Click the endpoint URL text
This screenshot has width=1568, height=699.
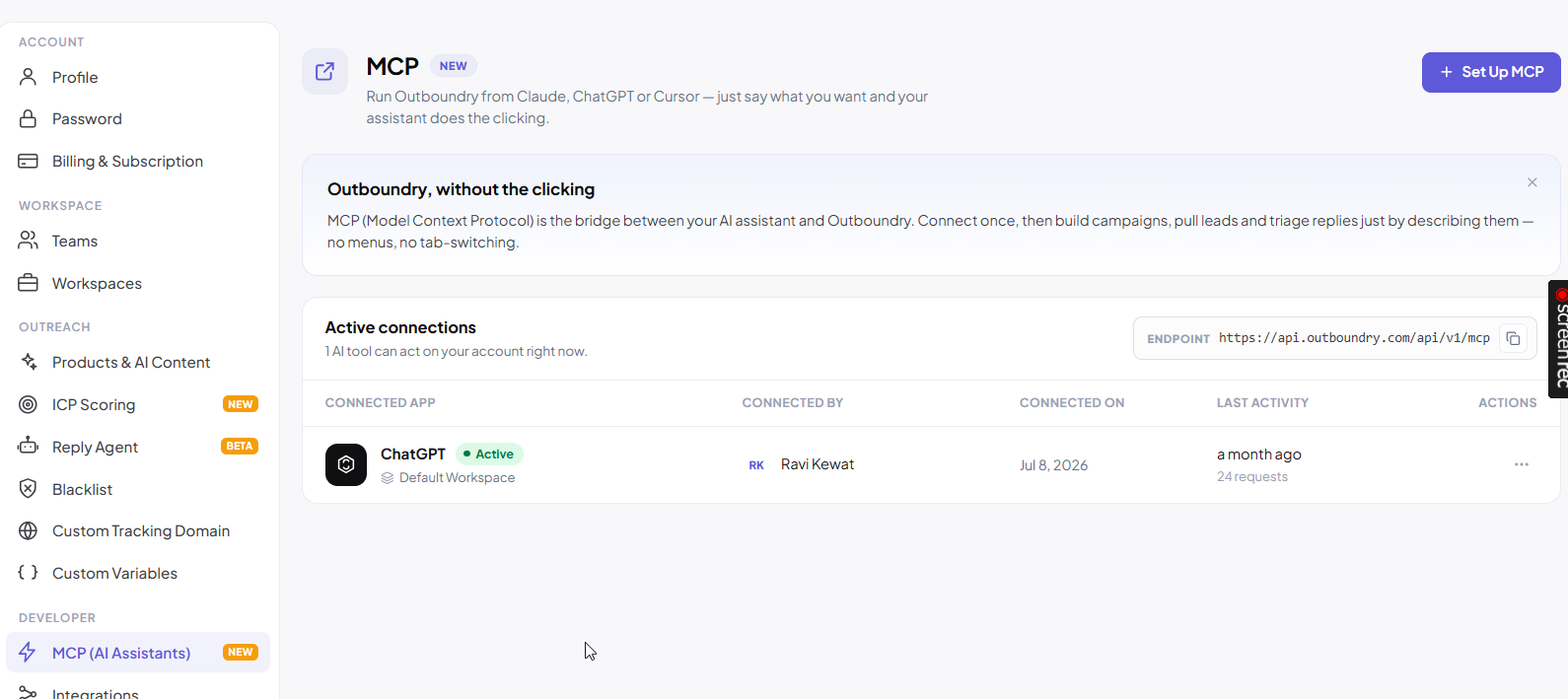pos(1354,338)
